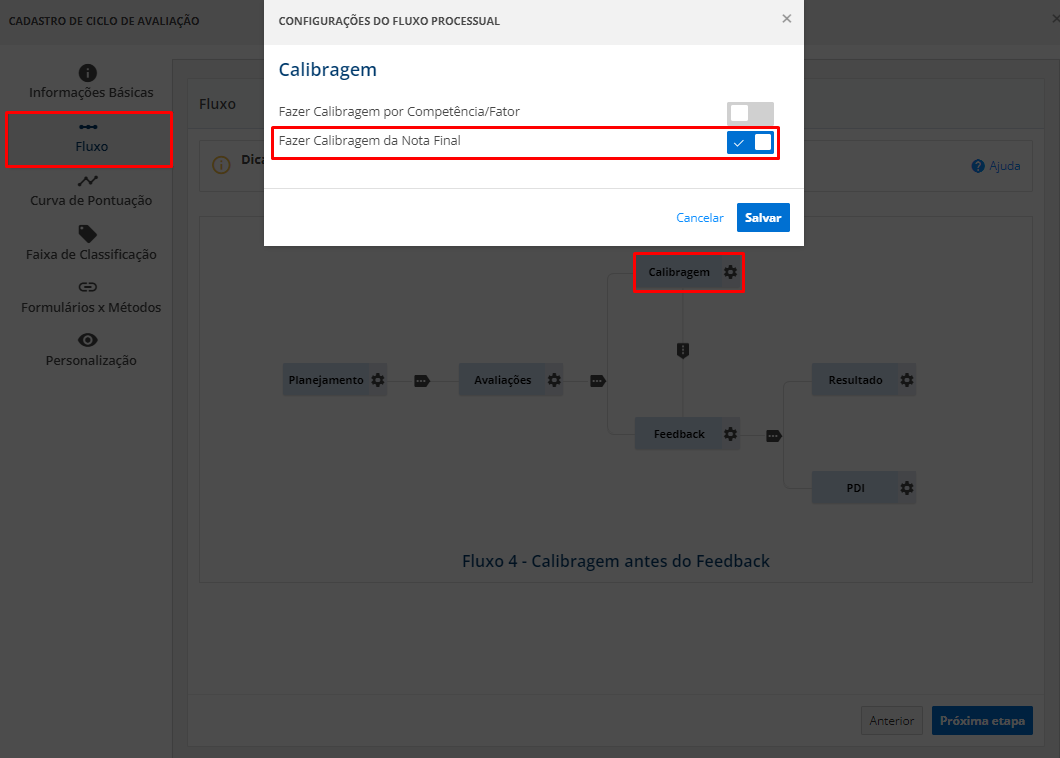Screen dimensions: 1060x758
Task: Go to the Informações Básicas section
Action: [x=90, y=83]
